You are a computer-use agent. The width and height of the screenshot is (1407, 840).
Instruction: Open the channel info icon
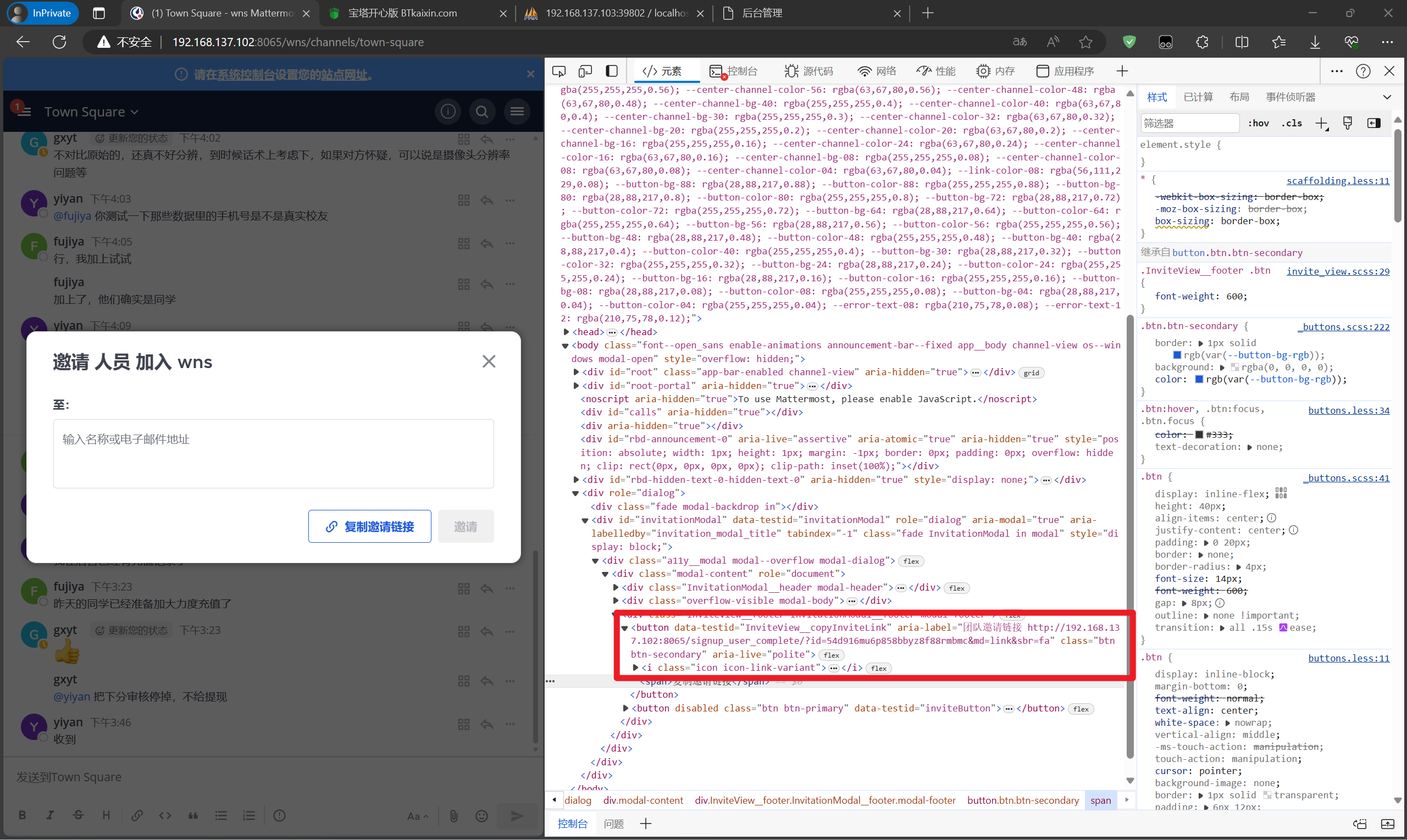point(447,112)
